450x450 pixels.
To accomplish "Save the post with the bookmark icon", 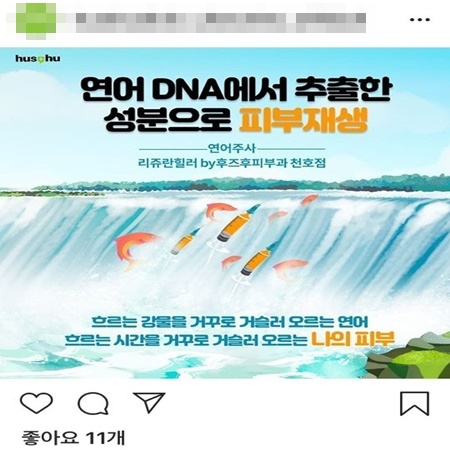I will [414, 403].
